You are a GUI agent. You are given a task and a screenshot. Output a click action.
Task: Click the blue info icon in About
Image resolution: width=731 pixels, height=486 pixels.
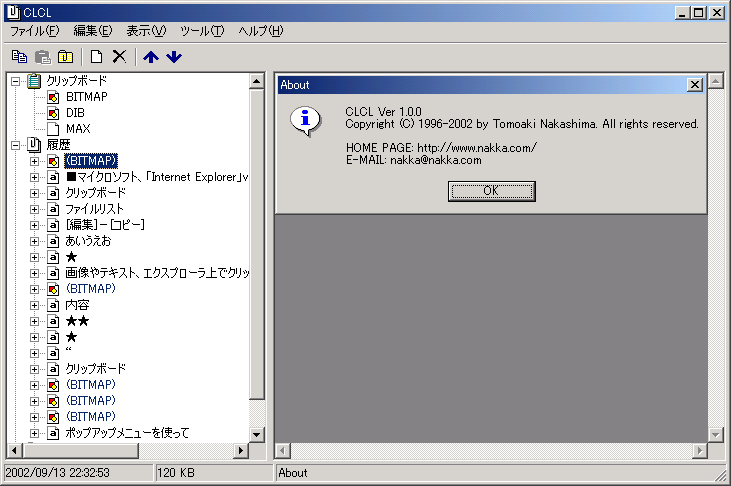point(305,121)
